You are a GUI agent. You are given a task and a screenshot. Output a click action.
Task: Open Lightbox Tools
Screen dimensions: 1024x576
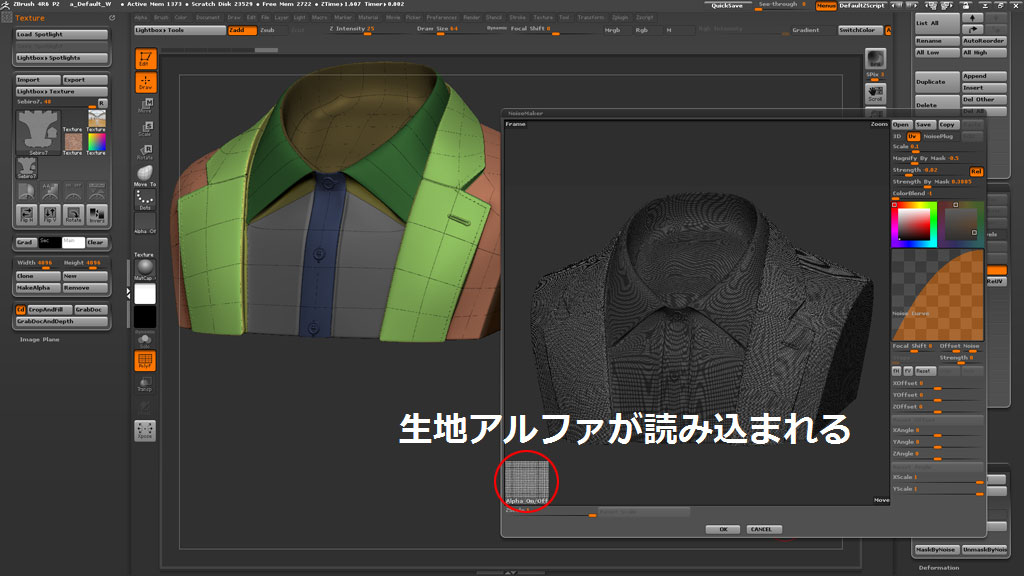(x=180, y=30)
